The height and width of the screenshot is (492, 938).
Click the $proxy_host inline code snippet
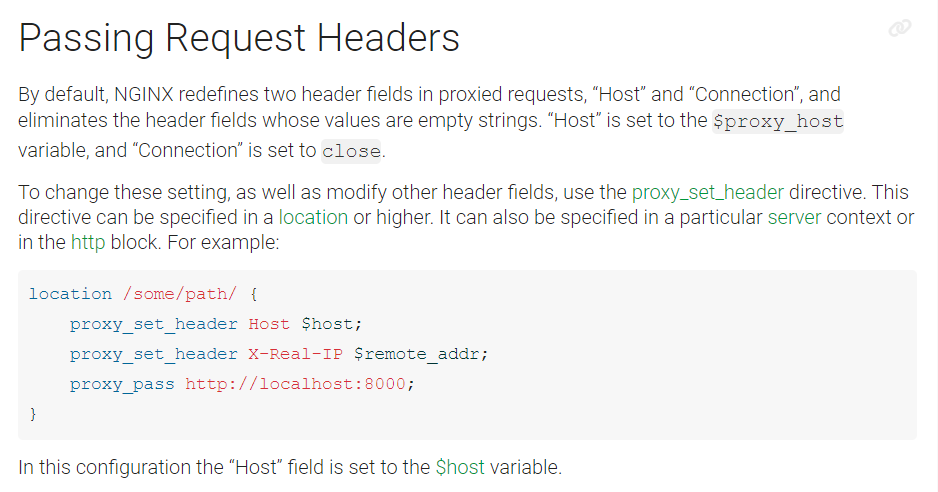tap(778, 122)
